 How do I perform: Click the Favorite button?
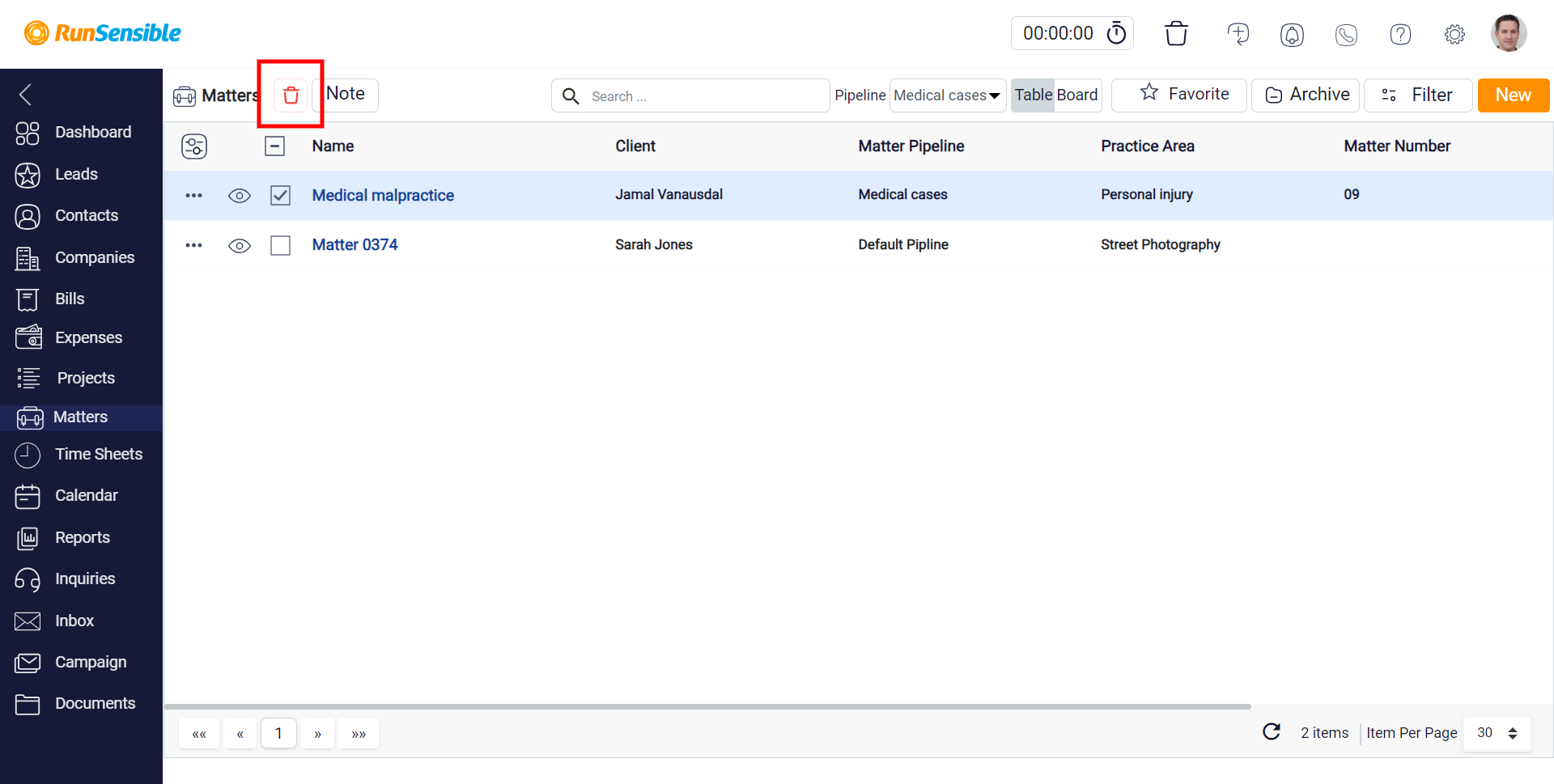1178,95
